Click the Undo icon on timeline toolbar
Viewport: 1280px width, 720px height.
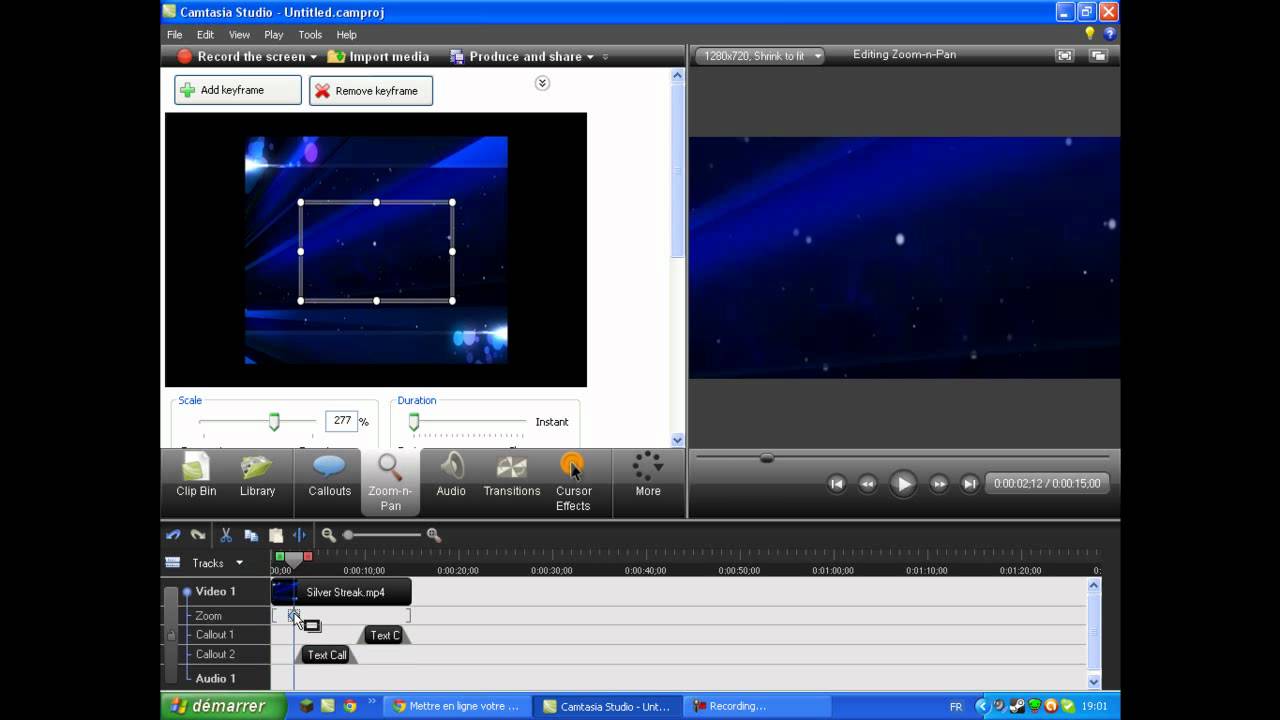[173, 535]
